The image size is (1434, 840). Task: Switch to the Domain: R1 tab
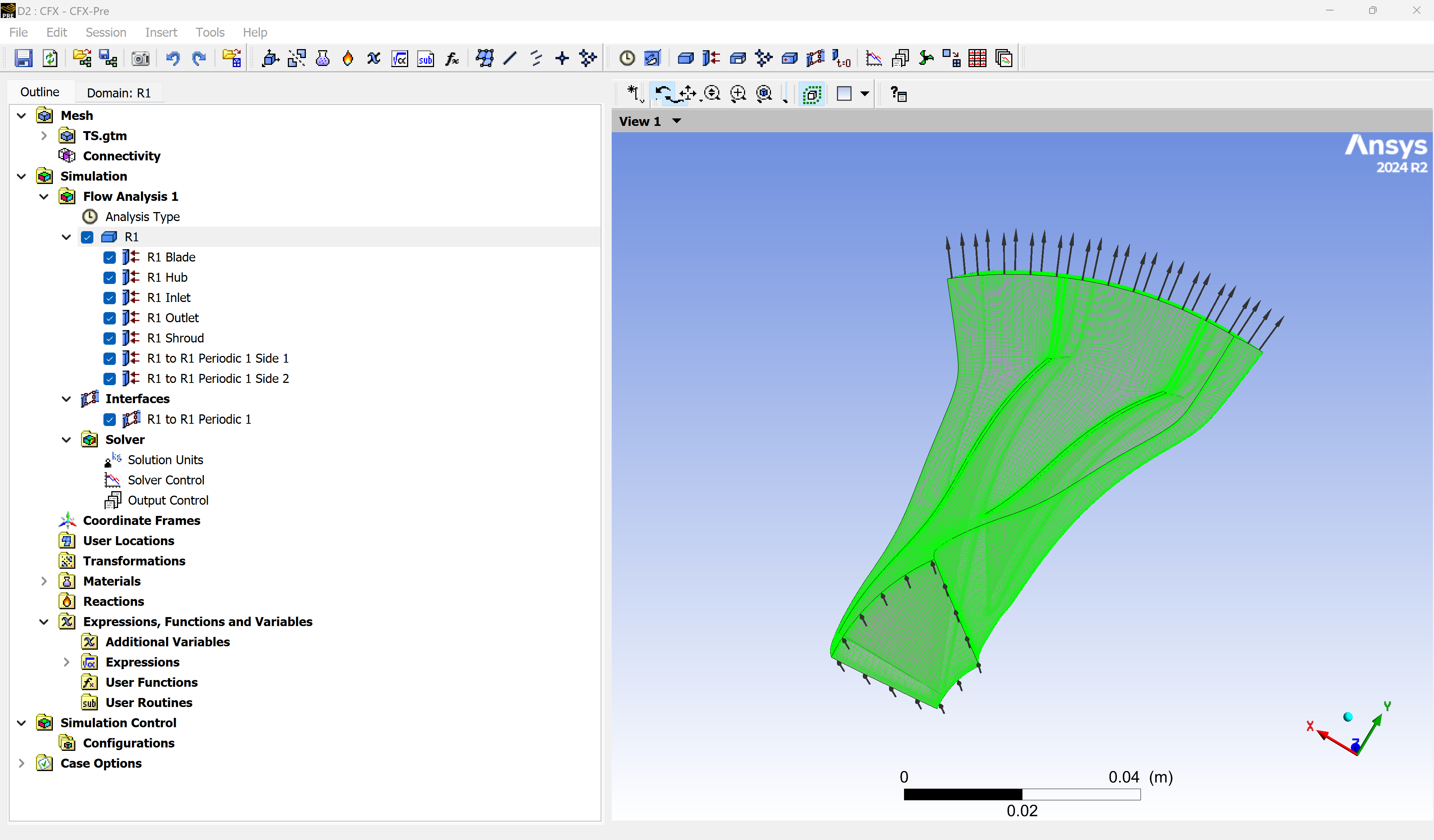(119, 93)
